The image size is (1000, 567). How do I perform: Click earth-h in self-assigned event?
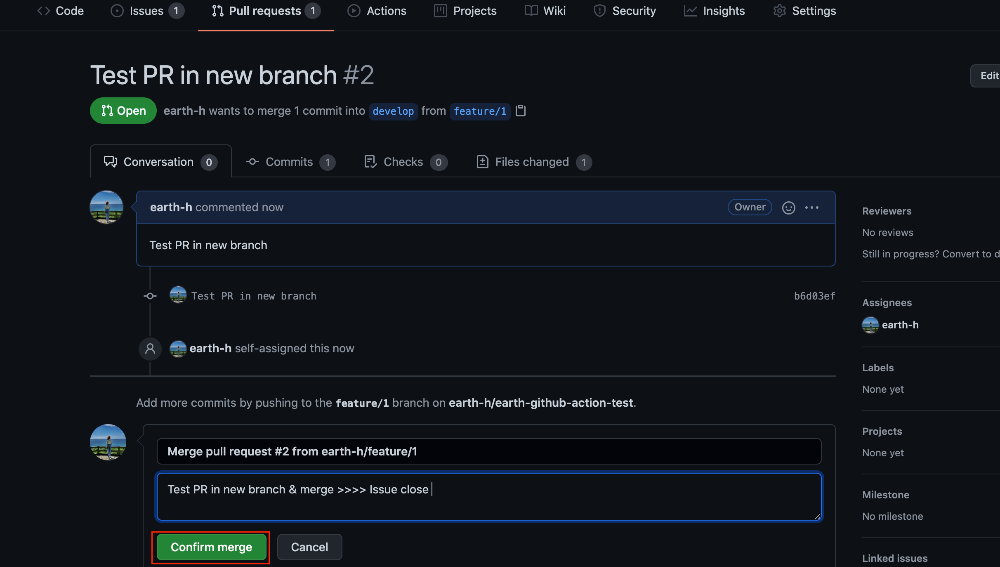click(210, 348)
